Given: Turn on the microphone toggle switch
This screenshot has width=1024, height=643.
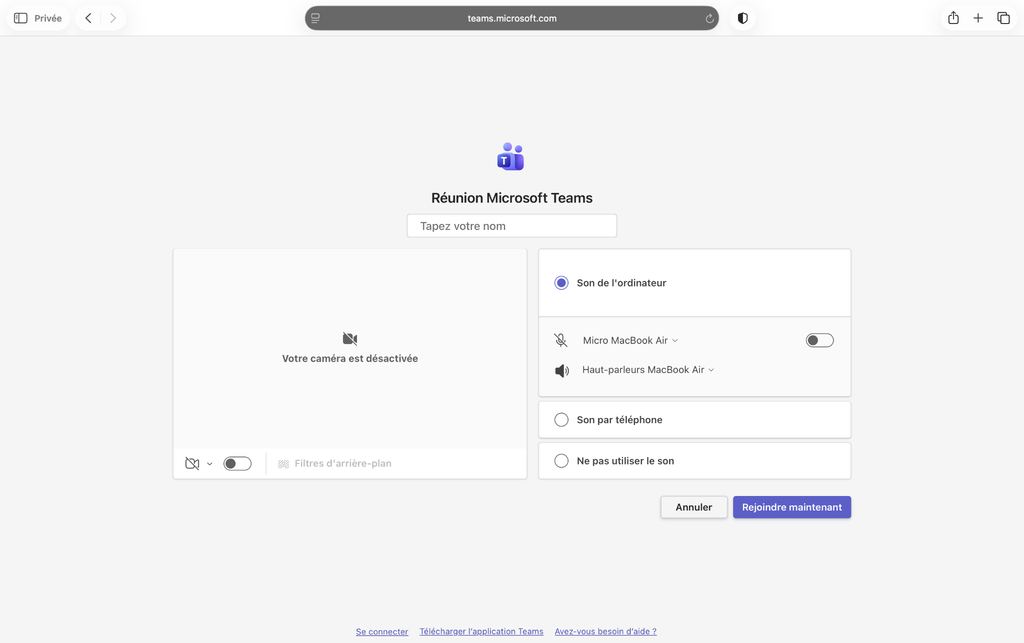Looking at the screenshot, I should click(x=820, y=340).
